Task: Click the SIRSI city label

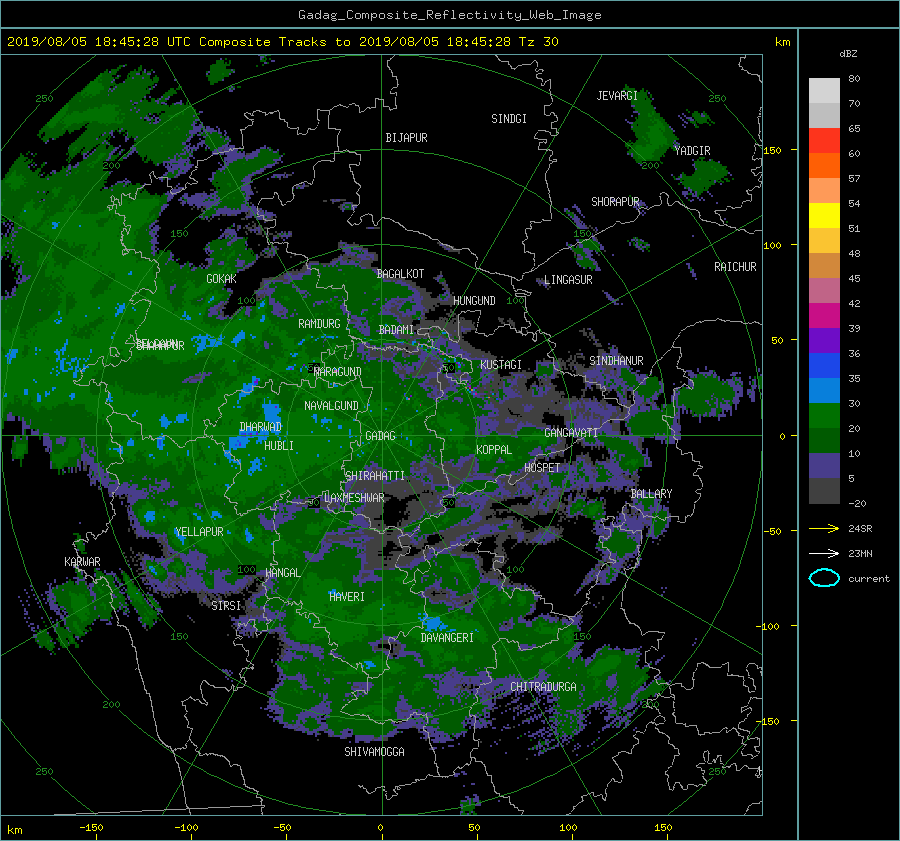Action: pos(226,606)
